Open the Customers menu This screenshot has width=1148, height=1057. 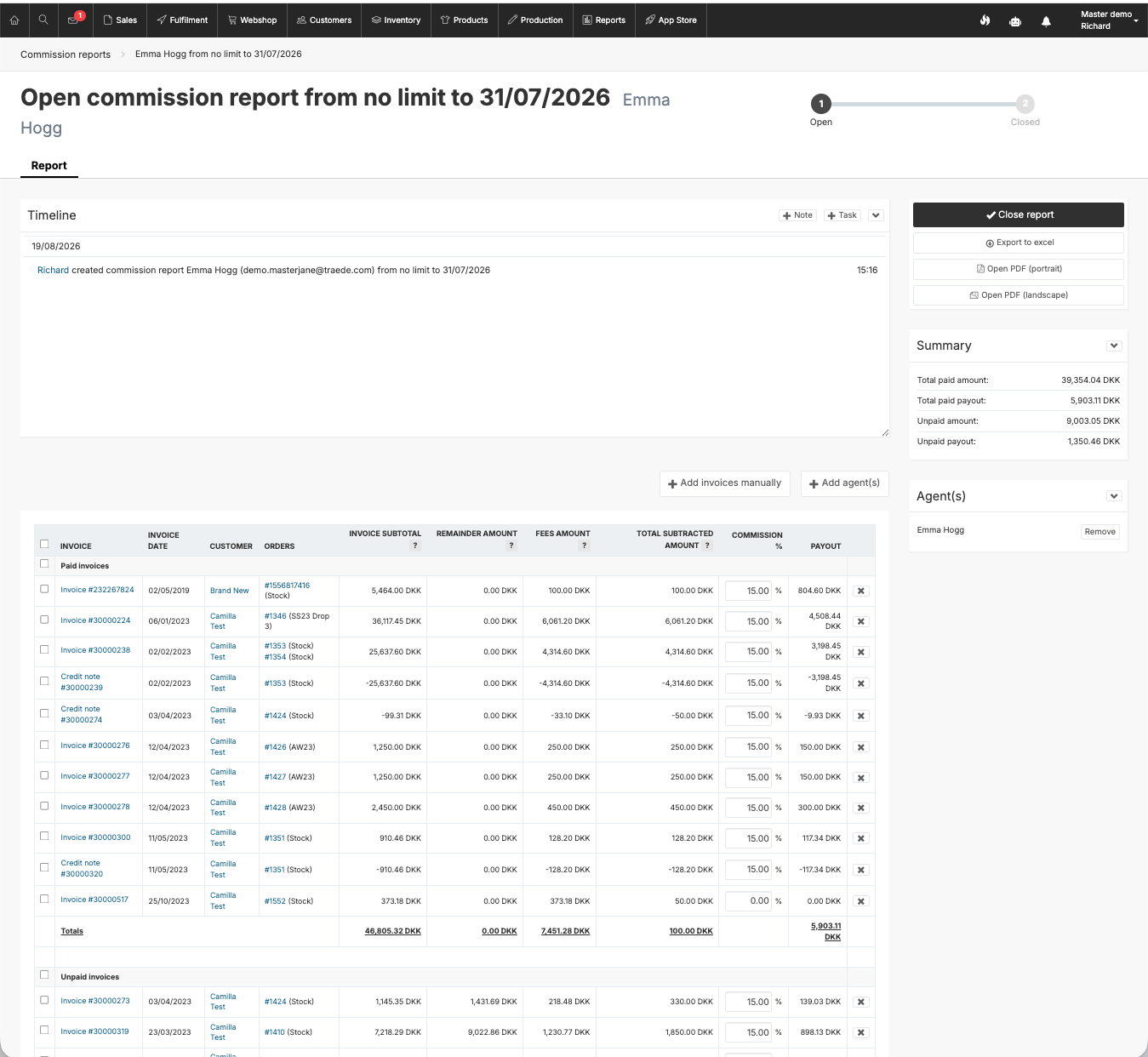point(324,20)
